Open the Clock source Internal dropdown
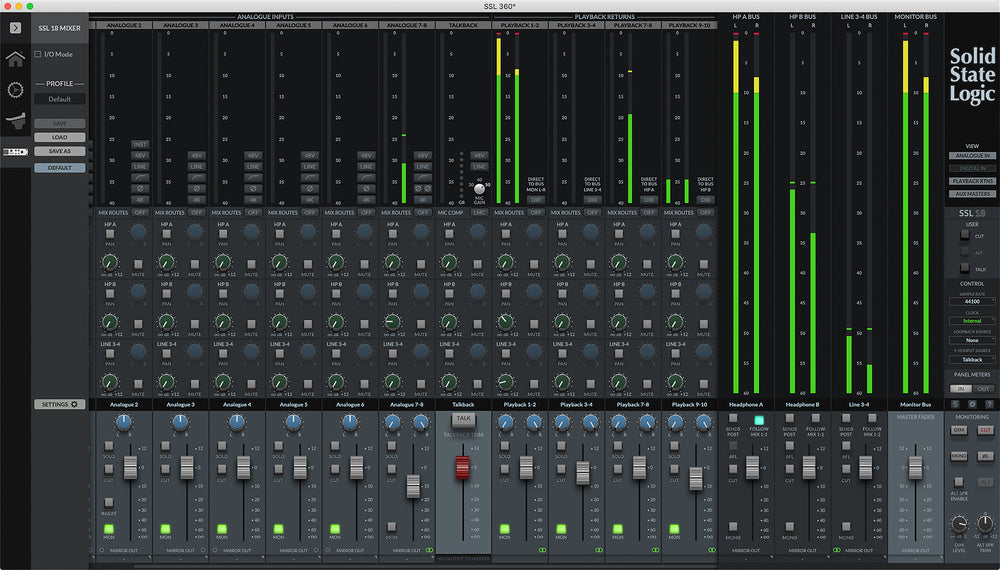Image resolution: width=1000 pixels, height=570 pixels. (x=972, y=321)
